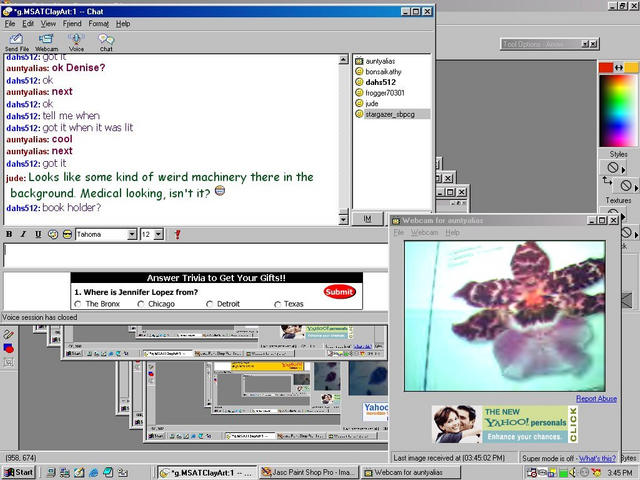640x480 pixels.
Task: Click the yellow background color swatch
Action: point(631,67)
